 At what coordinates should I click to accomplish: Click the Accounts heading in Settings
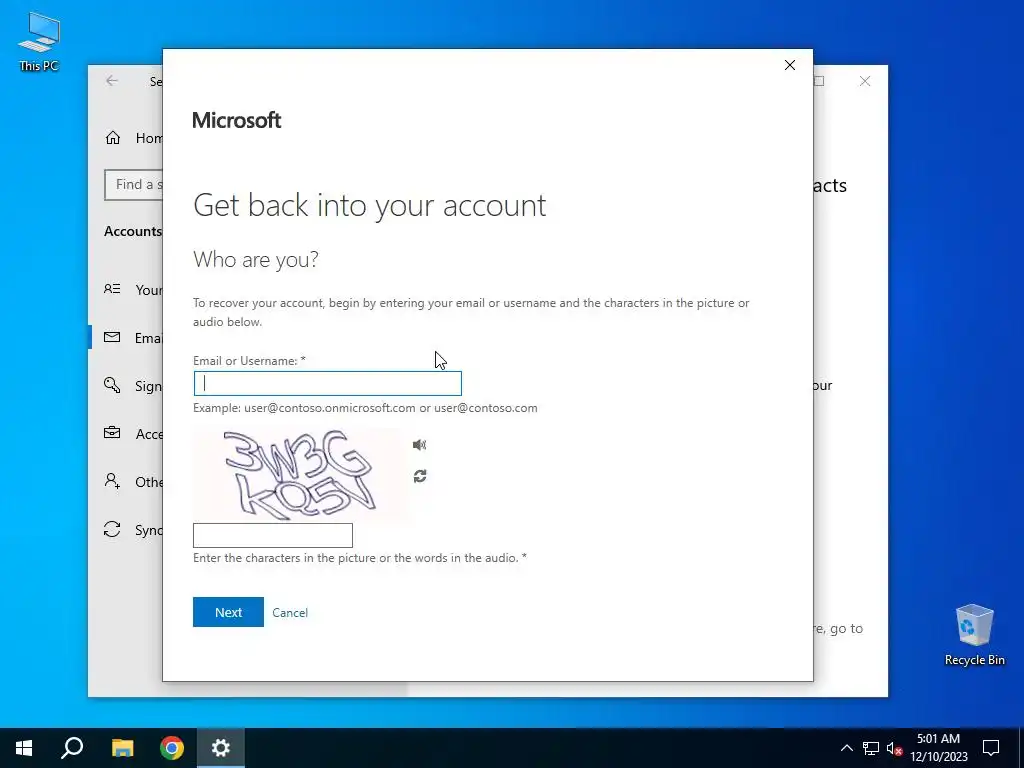coord(133,231)
